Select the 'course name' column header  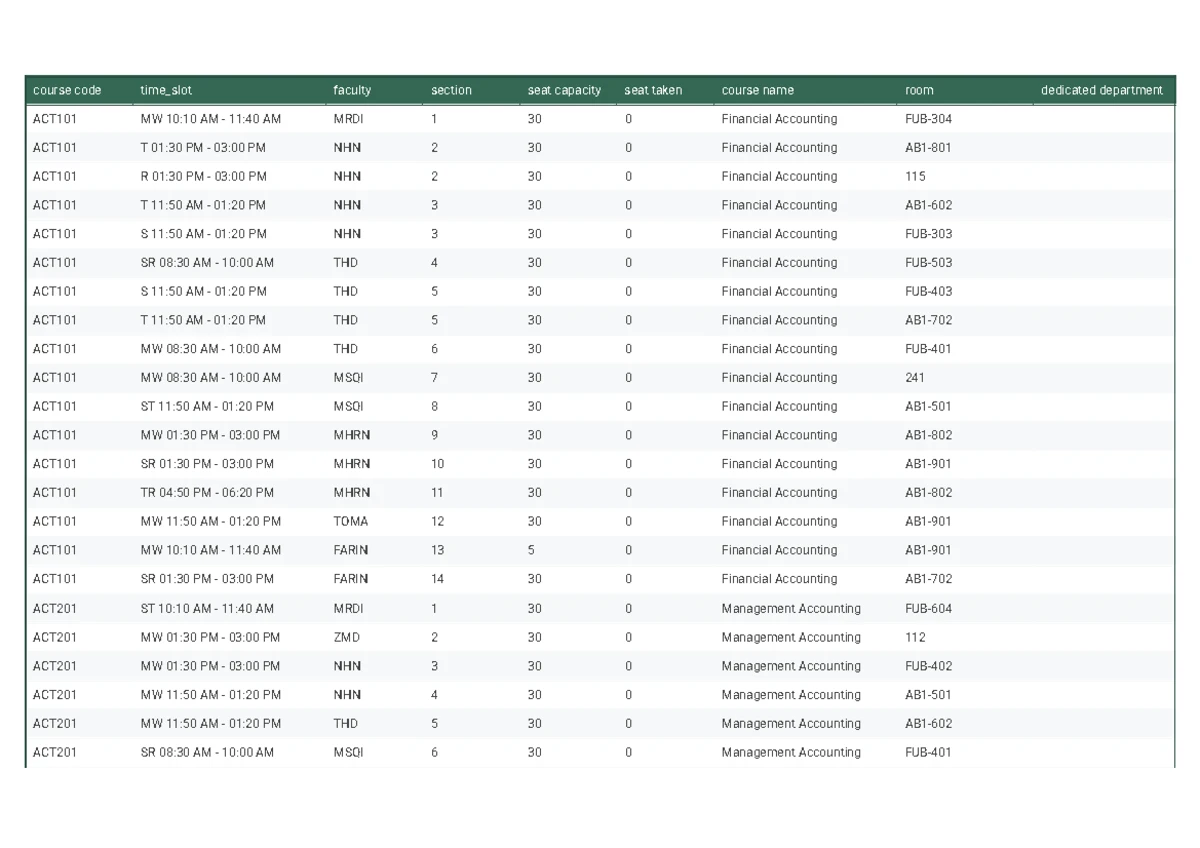pyautogui.click(x=758, y=90)
